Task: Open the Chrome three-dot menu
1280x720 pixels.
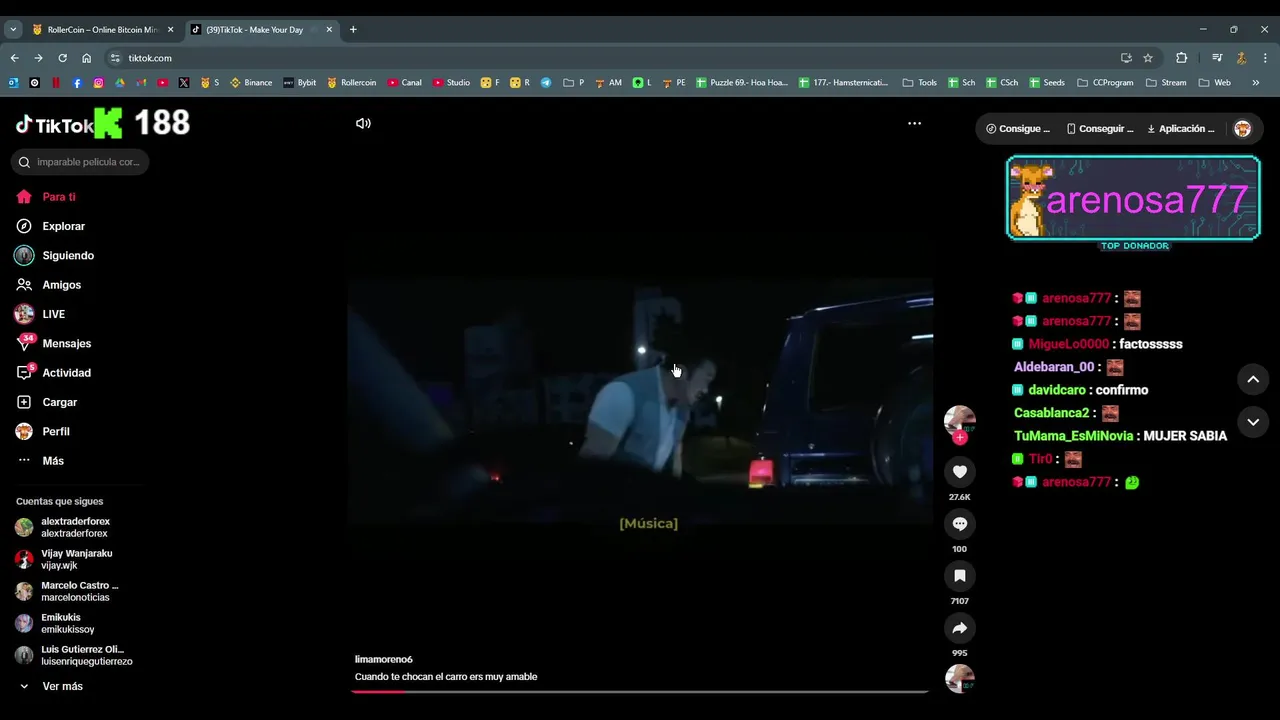Action: click(1266, 58)
